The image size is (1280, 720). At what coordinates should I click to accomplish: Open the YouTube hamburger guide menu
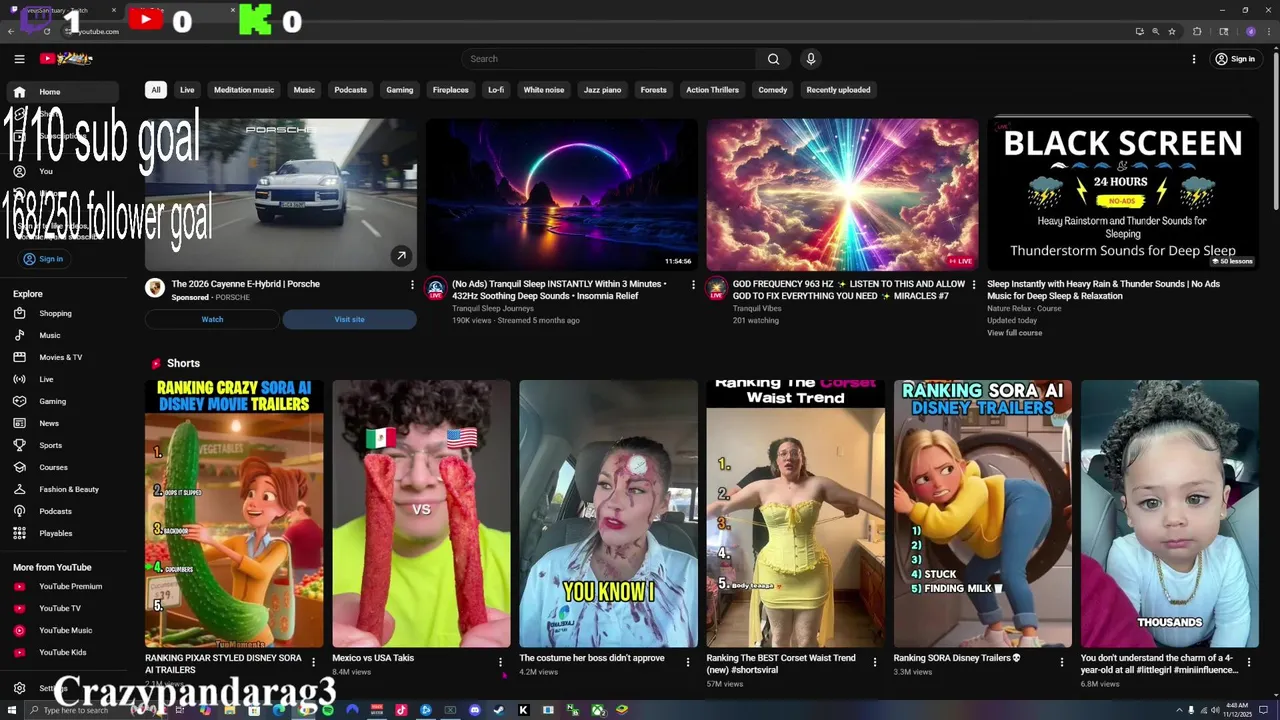click(x=19, y=59)
